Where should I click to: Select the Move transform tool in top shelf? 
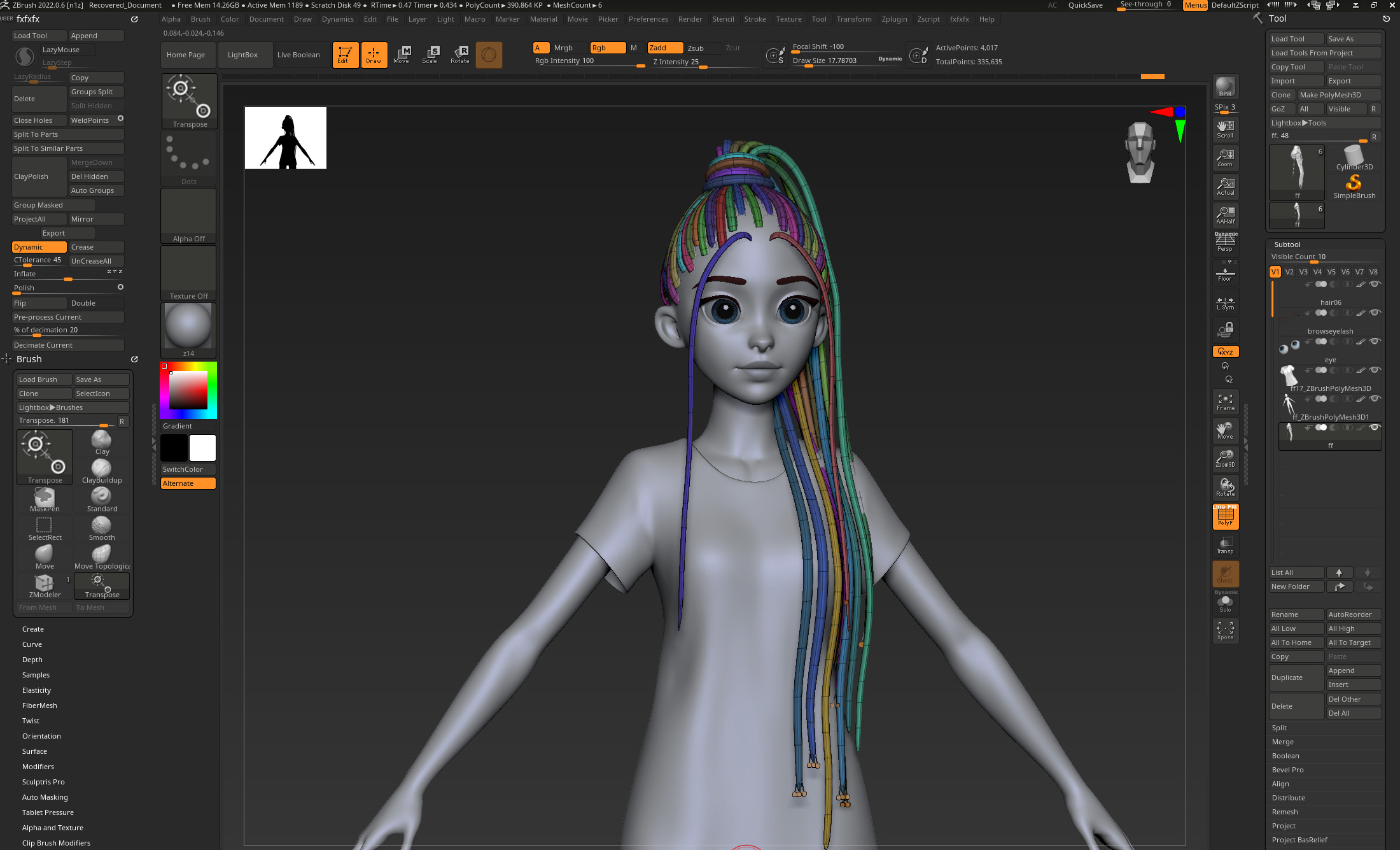click(402, 55)
